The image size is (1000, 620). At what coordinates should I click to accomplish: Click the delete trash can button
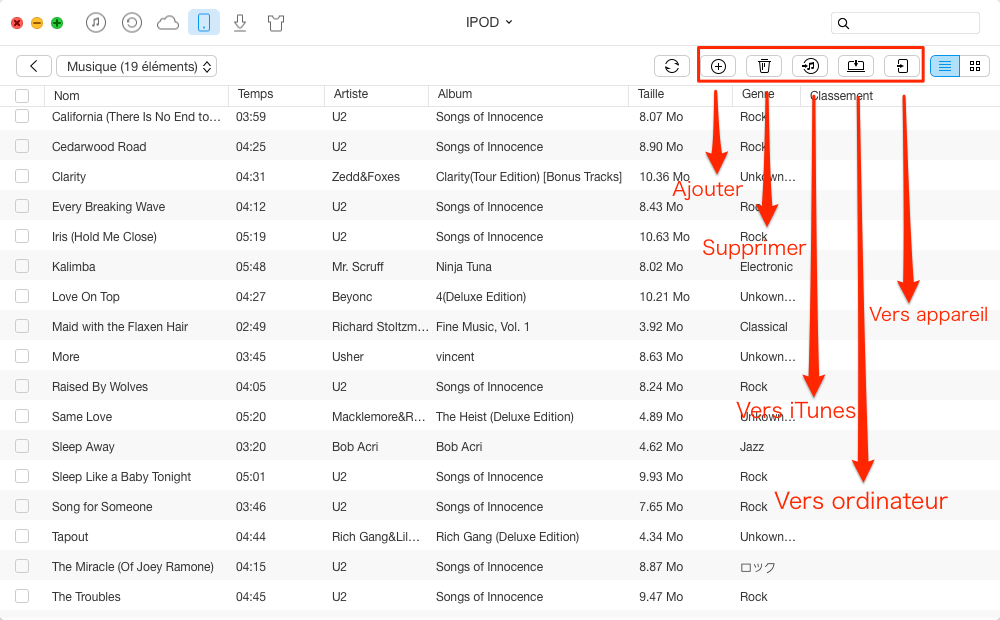click(x=764, y=66)
